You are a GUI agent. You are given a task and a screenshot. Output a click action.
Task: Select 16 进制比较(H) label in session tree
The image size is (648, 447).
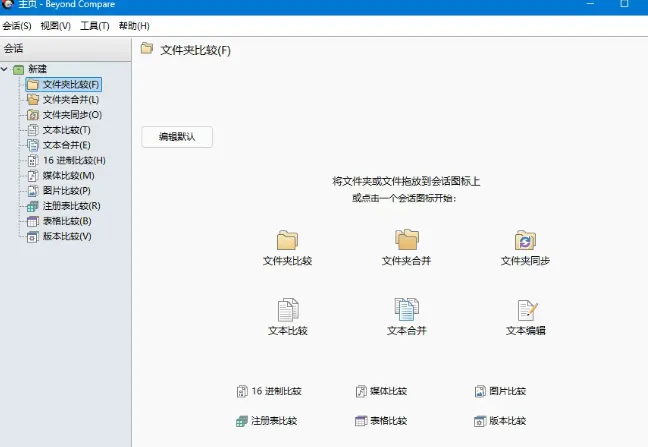click(x=74, y=160)
